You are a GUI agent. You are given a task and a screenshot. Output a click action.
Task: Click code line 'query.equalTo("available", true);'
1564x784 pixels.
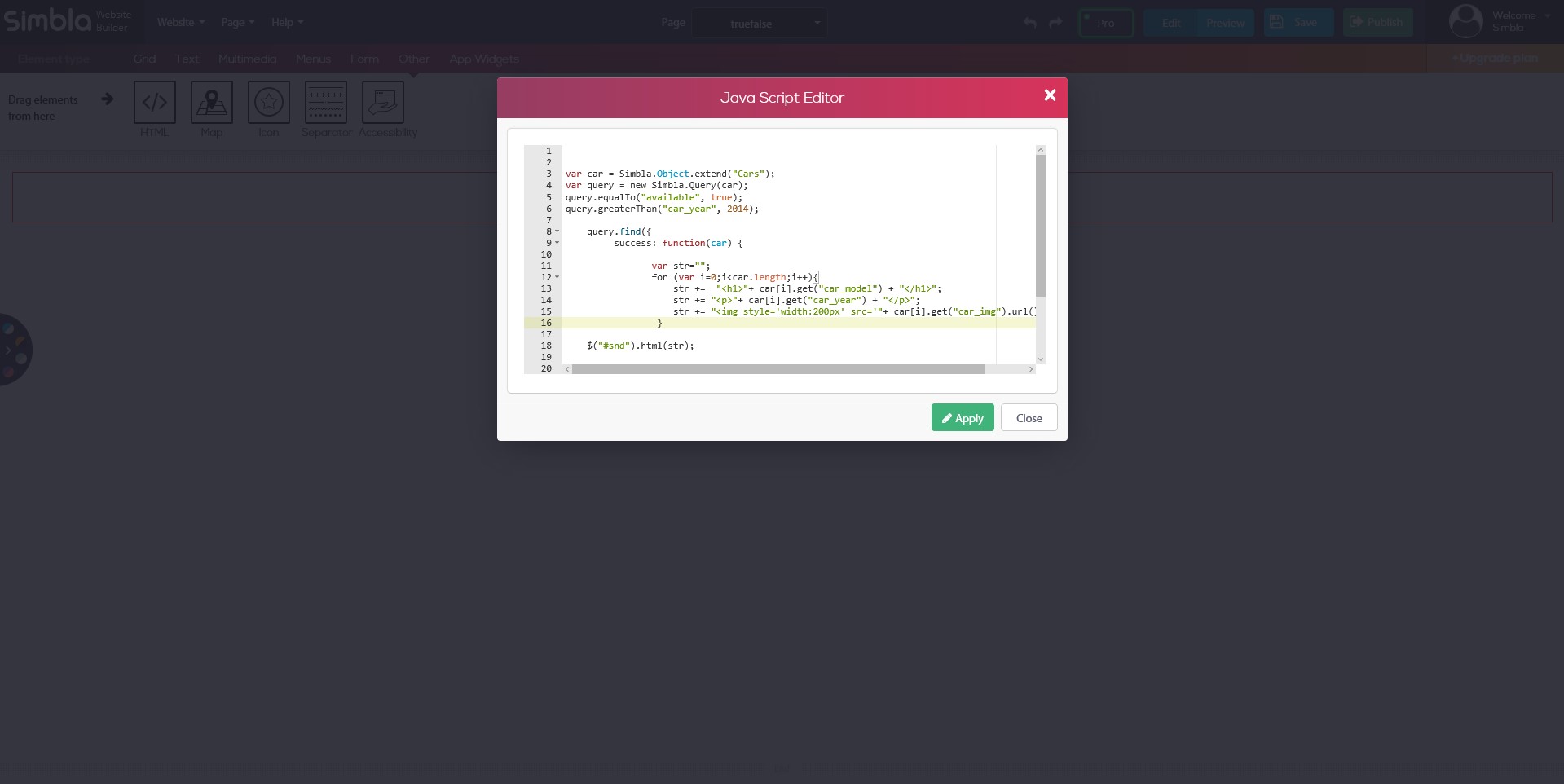654,197
